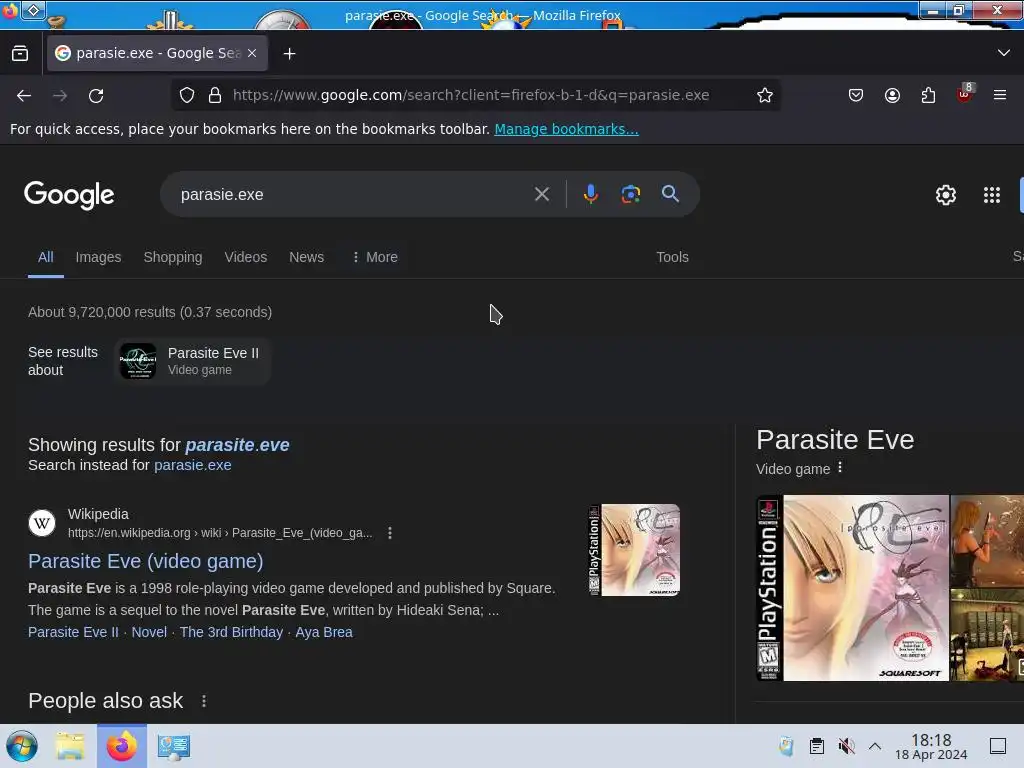The width and height of the screenshot is (1024, 768).
Task: Open a new tab with plus
Action: click(x=289, y=54)
